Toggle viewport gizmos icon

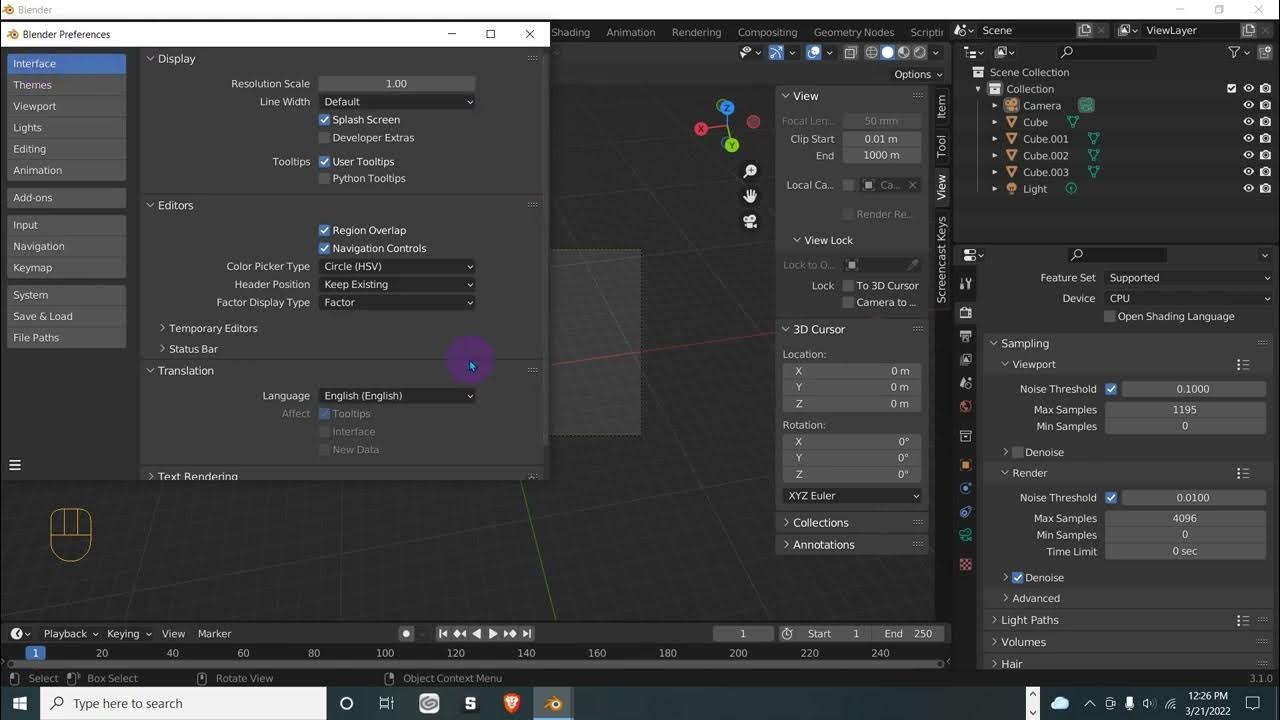[x=776, y=53]
